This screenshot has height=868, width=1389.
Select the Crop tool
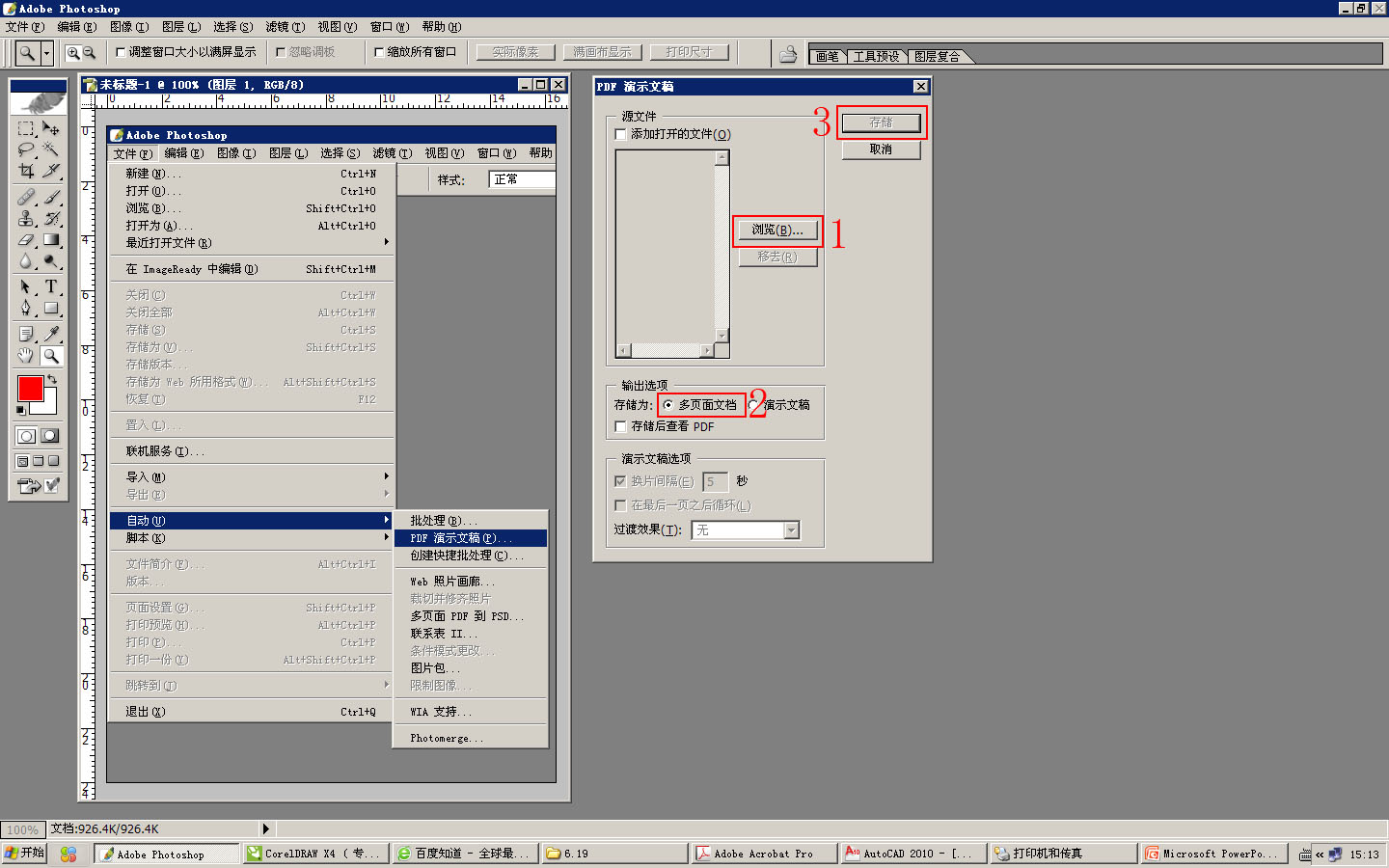point(26,171)
